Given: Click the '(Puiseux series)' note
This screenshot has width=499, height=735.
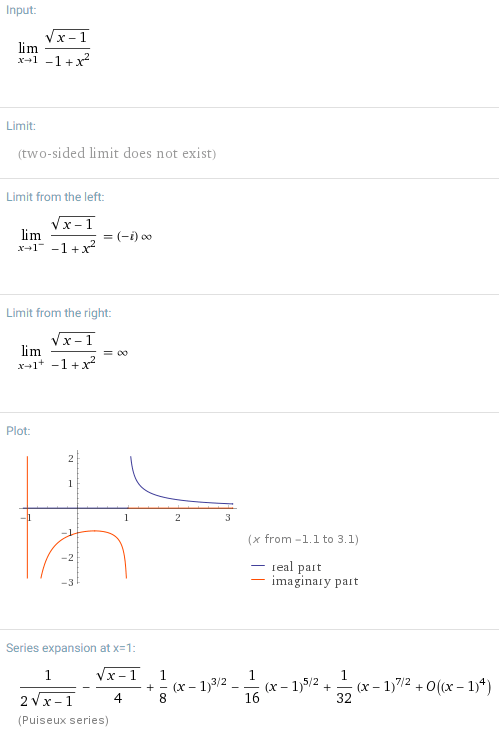Looking at the screenshot, I should (63, 720).
